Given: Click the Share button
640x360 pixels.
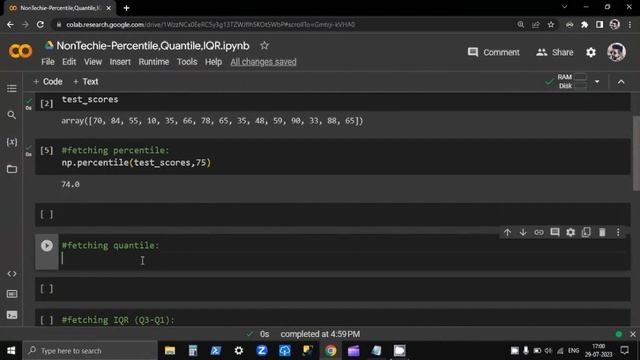Looking at the screenshot, I should (555, 52).
